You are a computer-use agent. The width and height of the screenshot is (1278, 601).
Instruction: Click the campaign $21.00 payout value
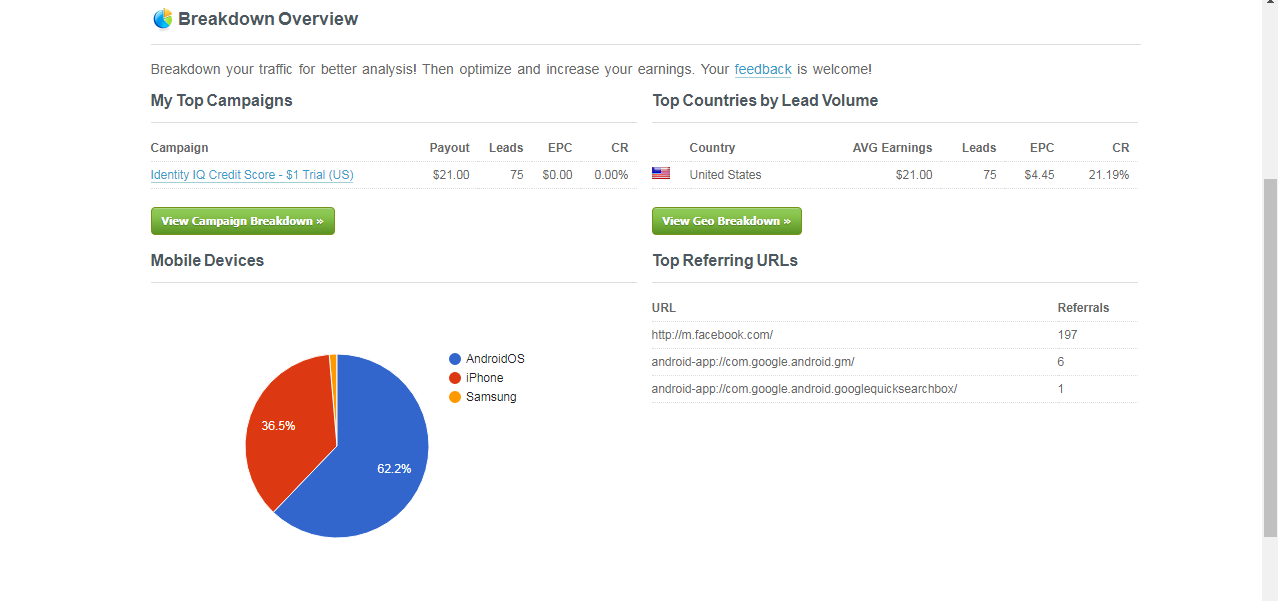point(451,175)
